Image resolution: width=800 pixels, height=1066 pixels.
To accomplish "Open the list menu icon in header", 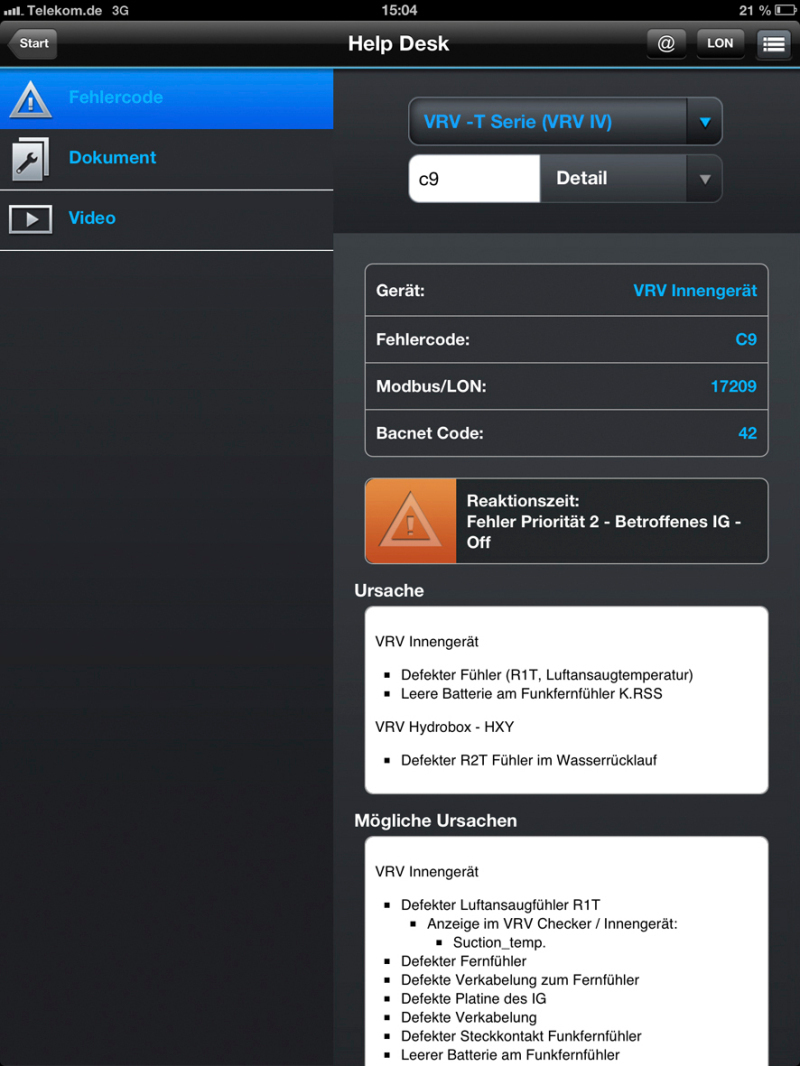I will coord(773,44).
